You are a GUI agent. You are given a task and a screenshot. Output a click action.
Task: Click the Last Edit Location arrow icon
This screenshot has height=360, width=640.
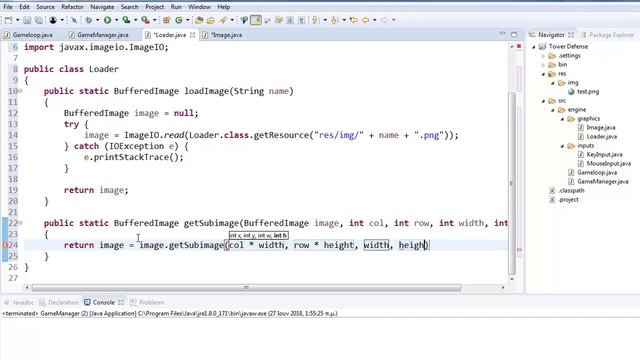pyautogui.click(x=353, y=20)
